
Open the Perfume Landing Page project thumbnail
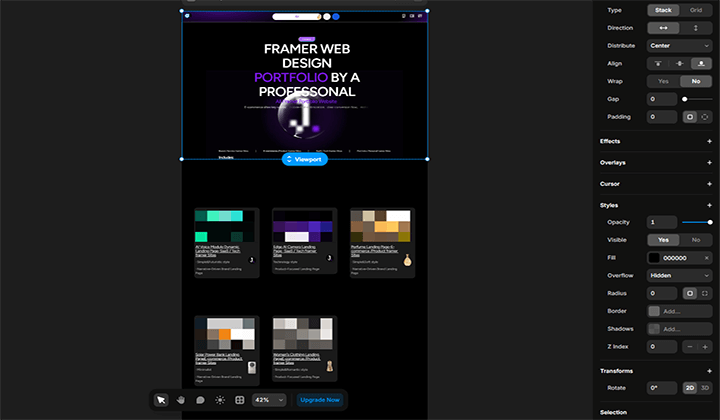click(x=381, y=226)
